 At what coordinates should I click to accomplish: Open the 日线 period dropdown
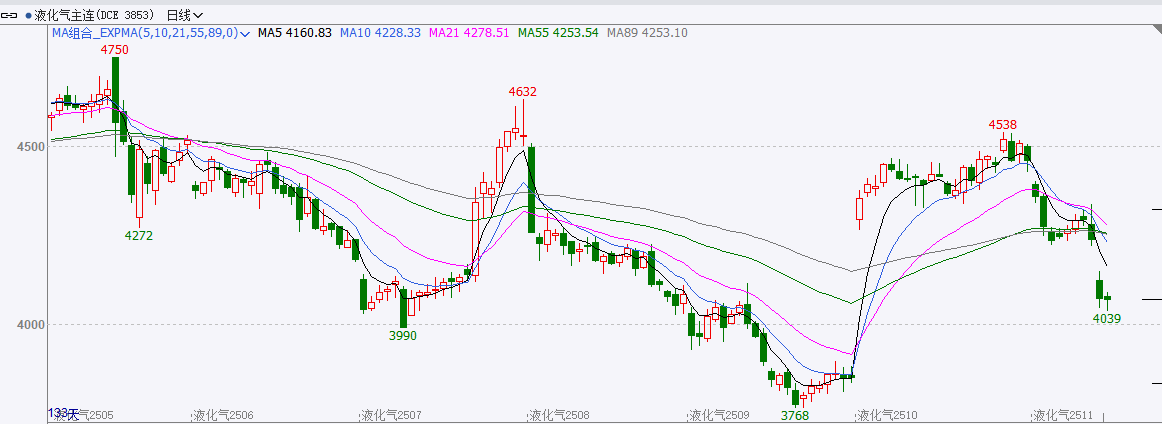(184, 15)
